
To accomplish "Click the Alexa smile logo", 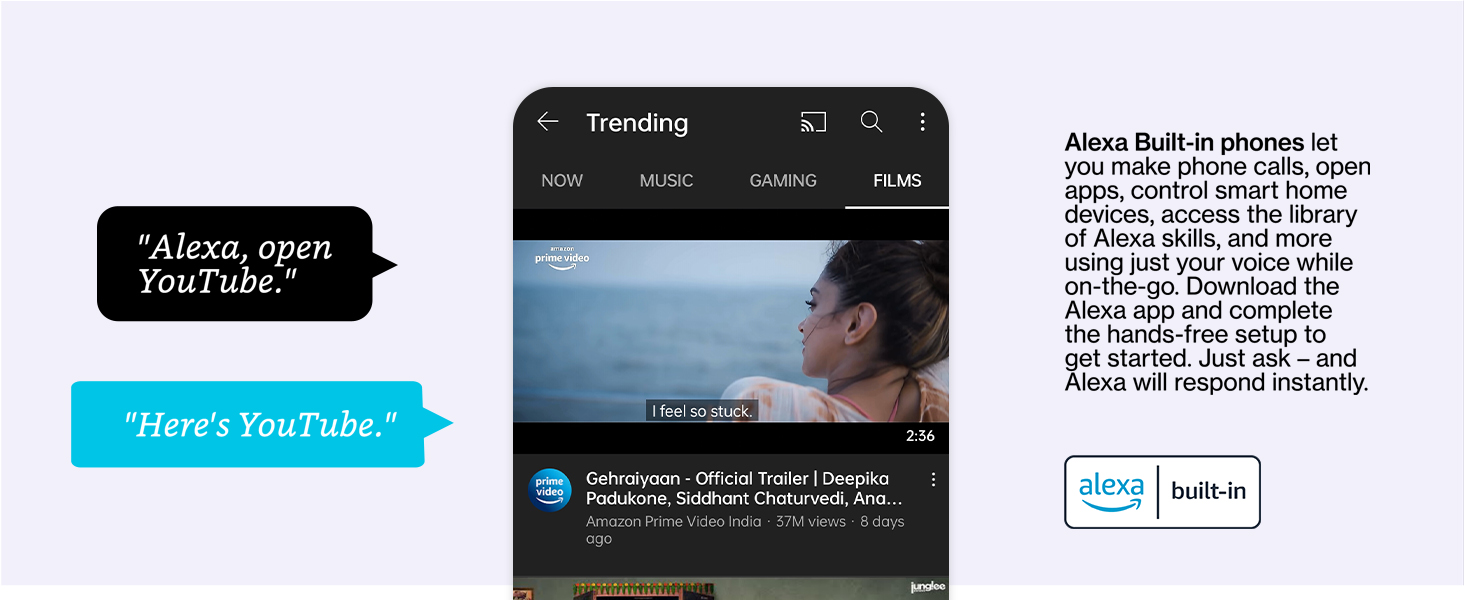I will click(1111, 492).
